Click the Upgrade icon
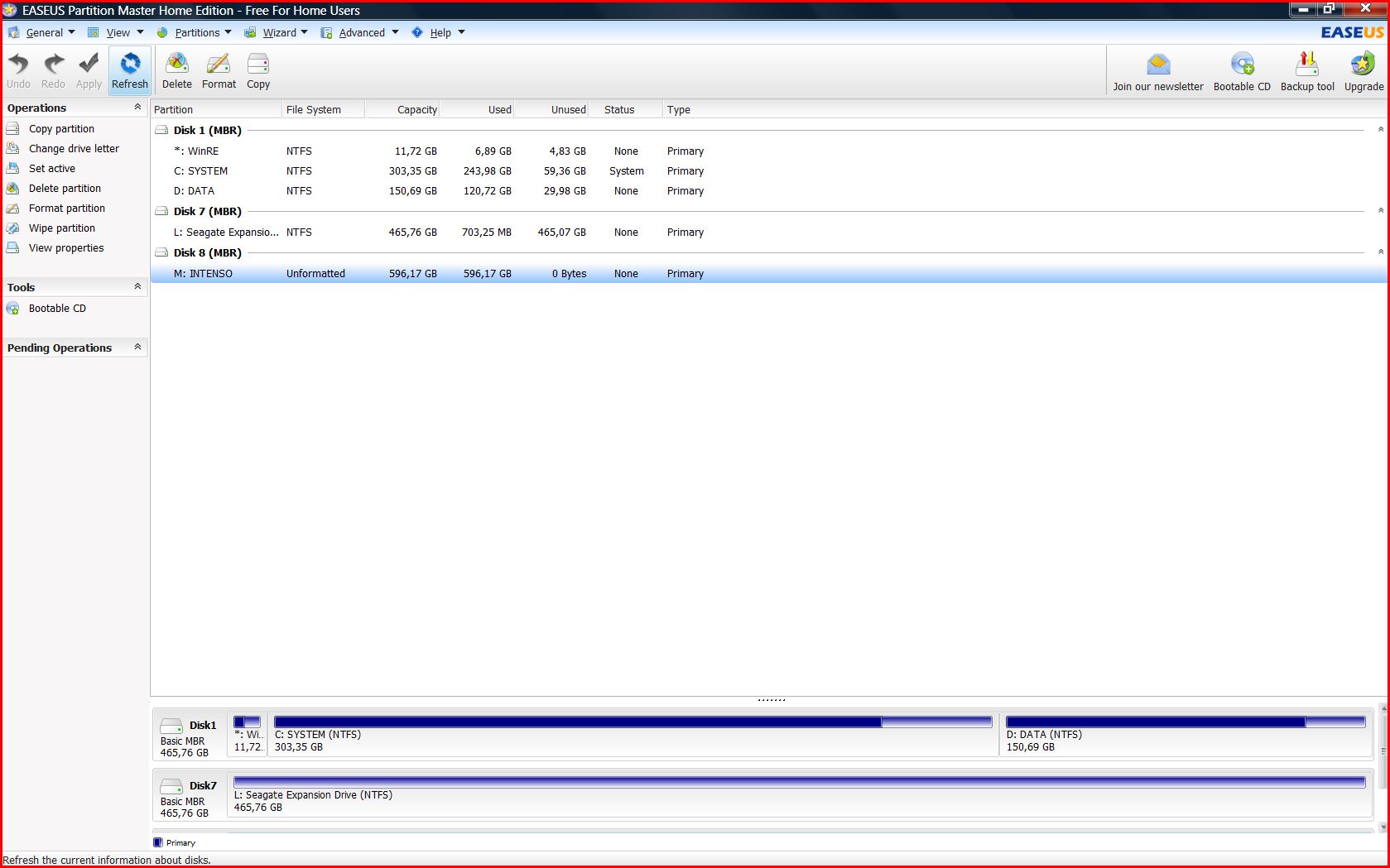 1364,72
